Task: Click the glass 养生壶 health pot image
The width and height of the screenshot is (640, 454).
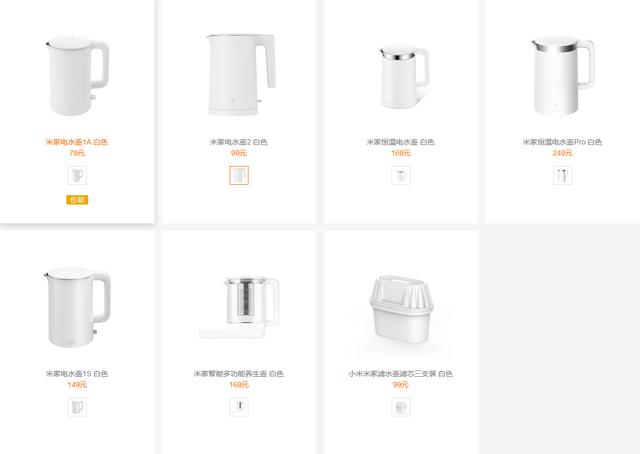Action: [x=239, y=307]
